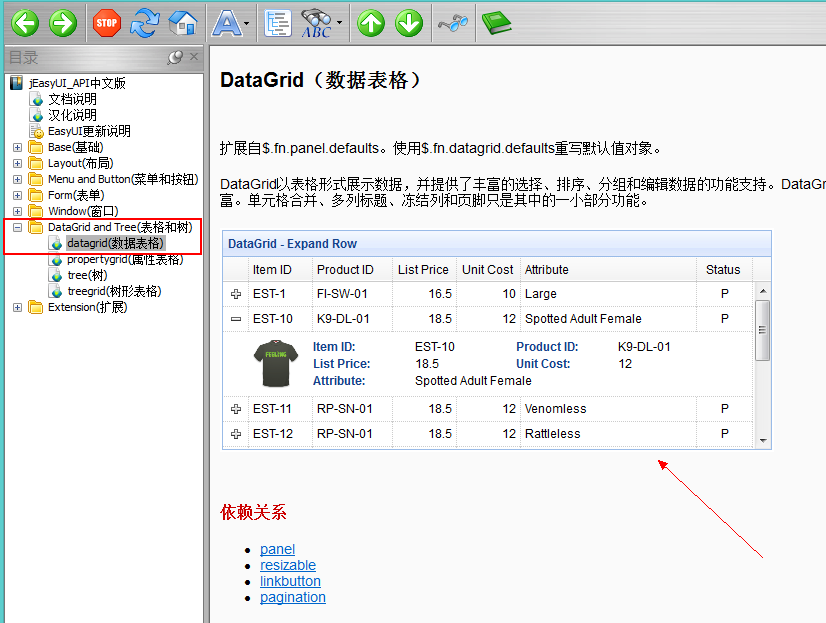Screen dimensions: 826x623
Task: Expand the Layout(布局) folder
Action: point(17,163)
